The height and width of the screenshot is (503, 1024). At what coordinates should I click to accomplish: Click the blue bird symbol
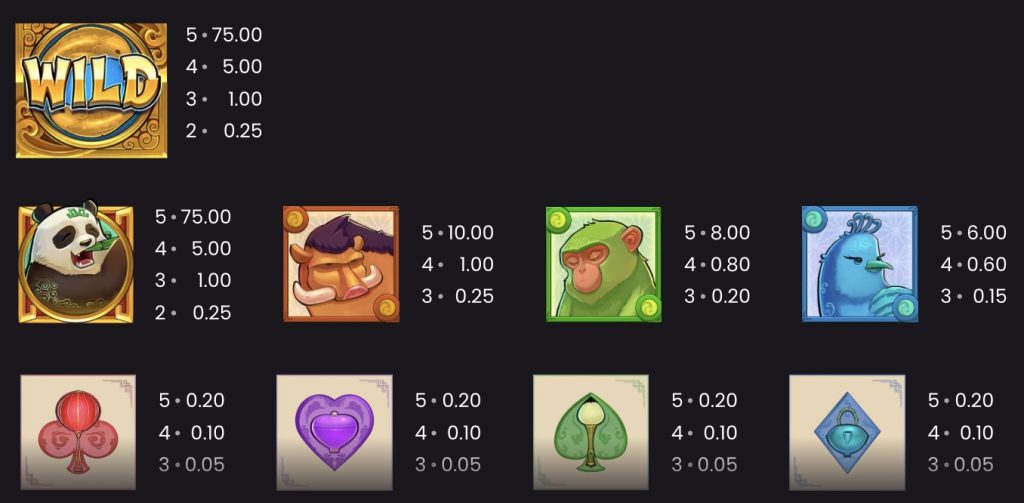point(859,264)
